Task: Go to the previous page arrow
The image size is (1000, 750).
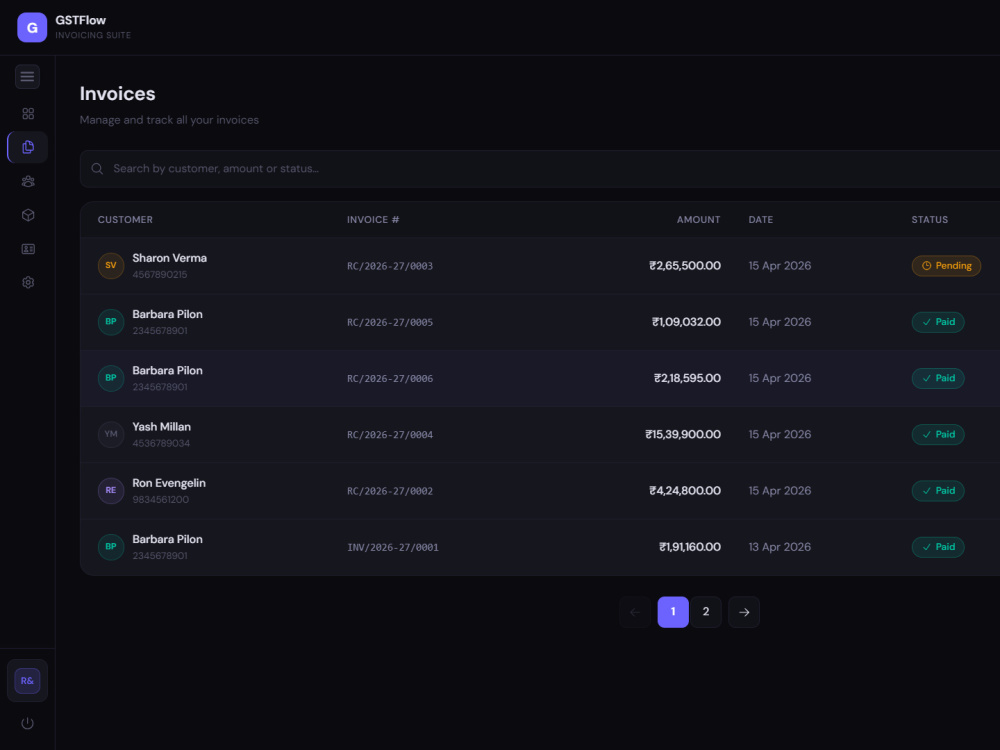Action: [635, 612]
